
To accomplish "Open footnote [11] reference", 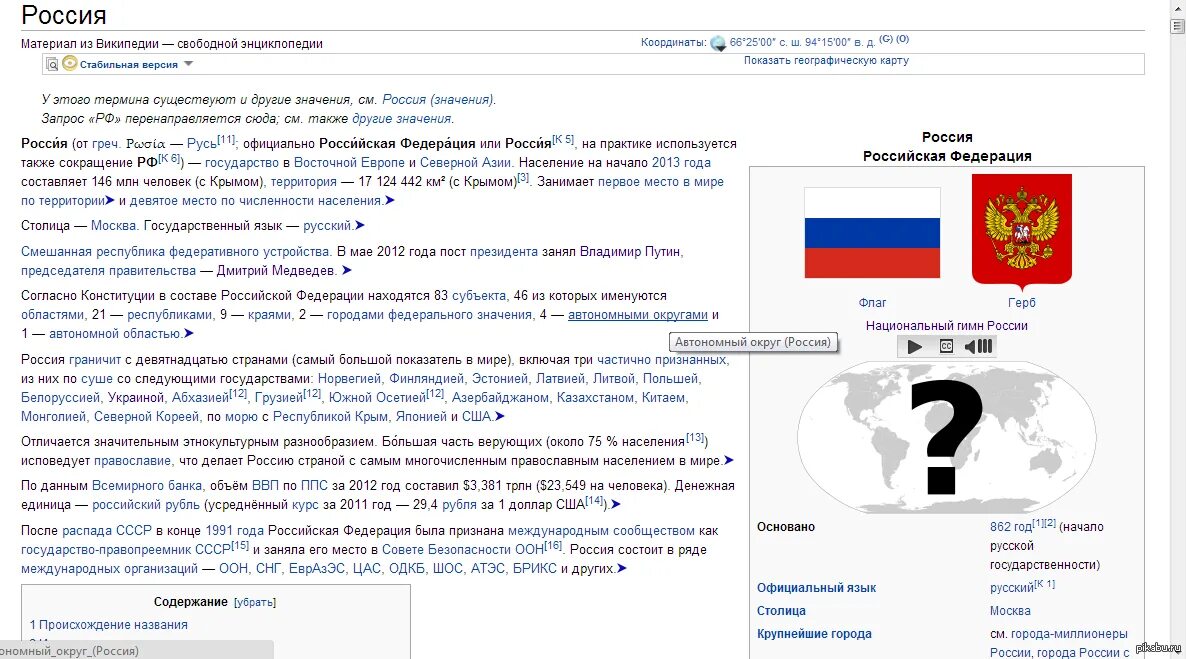I will pos(226,139).
